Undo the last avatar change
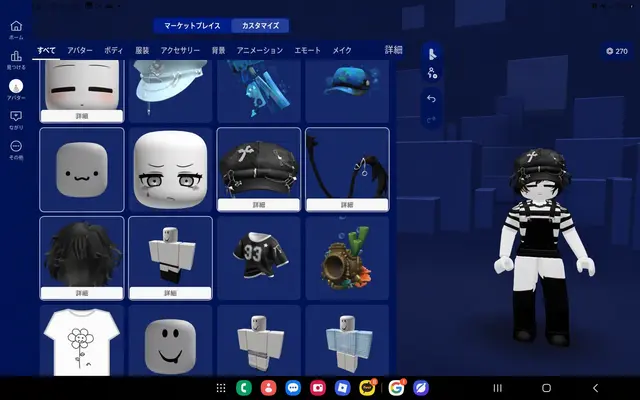The height and width of the screenshot is (400, 640). [x=431, y=99]
